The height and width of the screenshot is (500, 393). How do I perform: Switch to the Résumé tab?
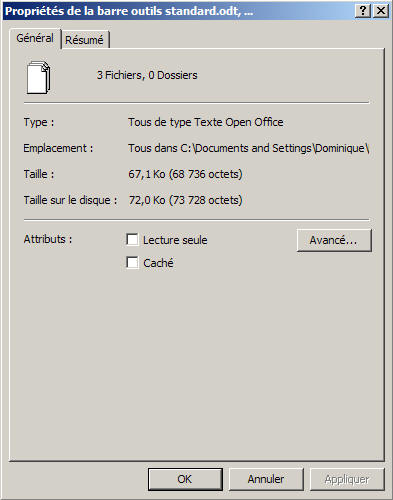tap(84, 40)
